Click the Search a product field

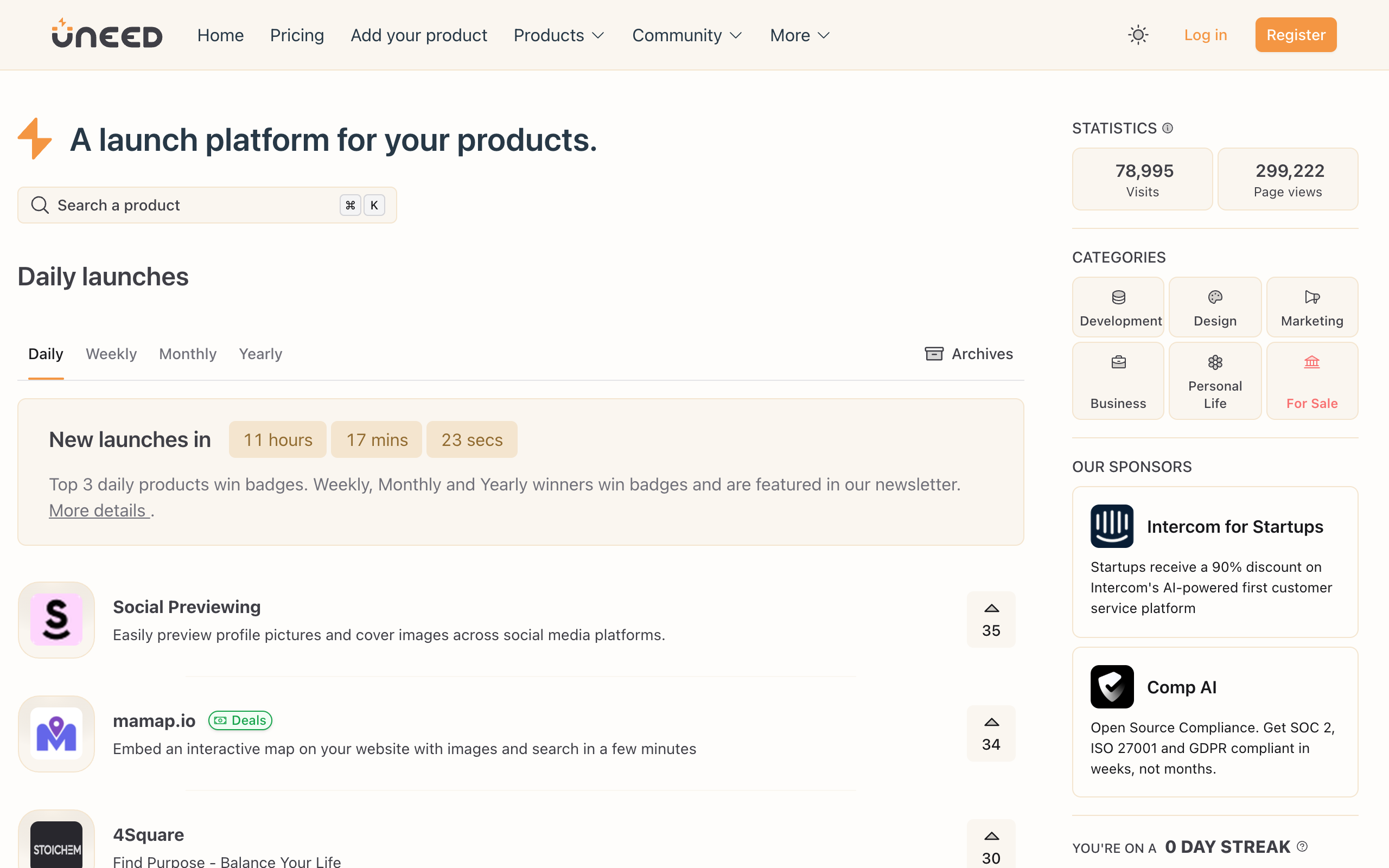tap(195, 205)
